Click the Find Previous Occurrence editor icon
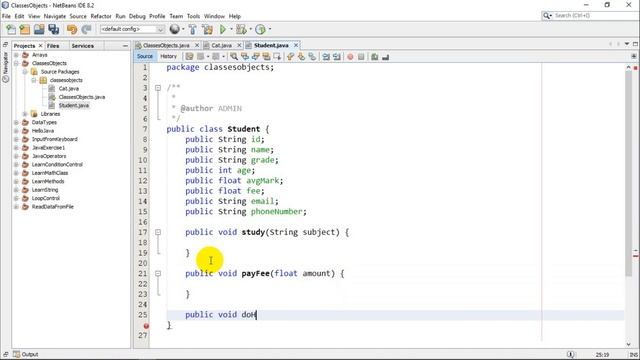 [244, 57]
